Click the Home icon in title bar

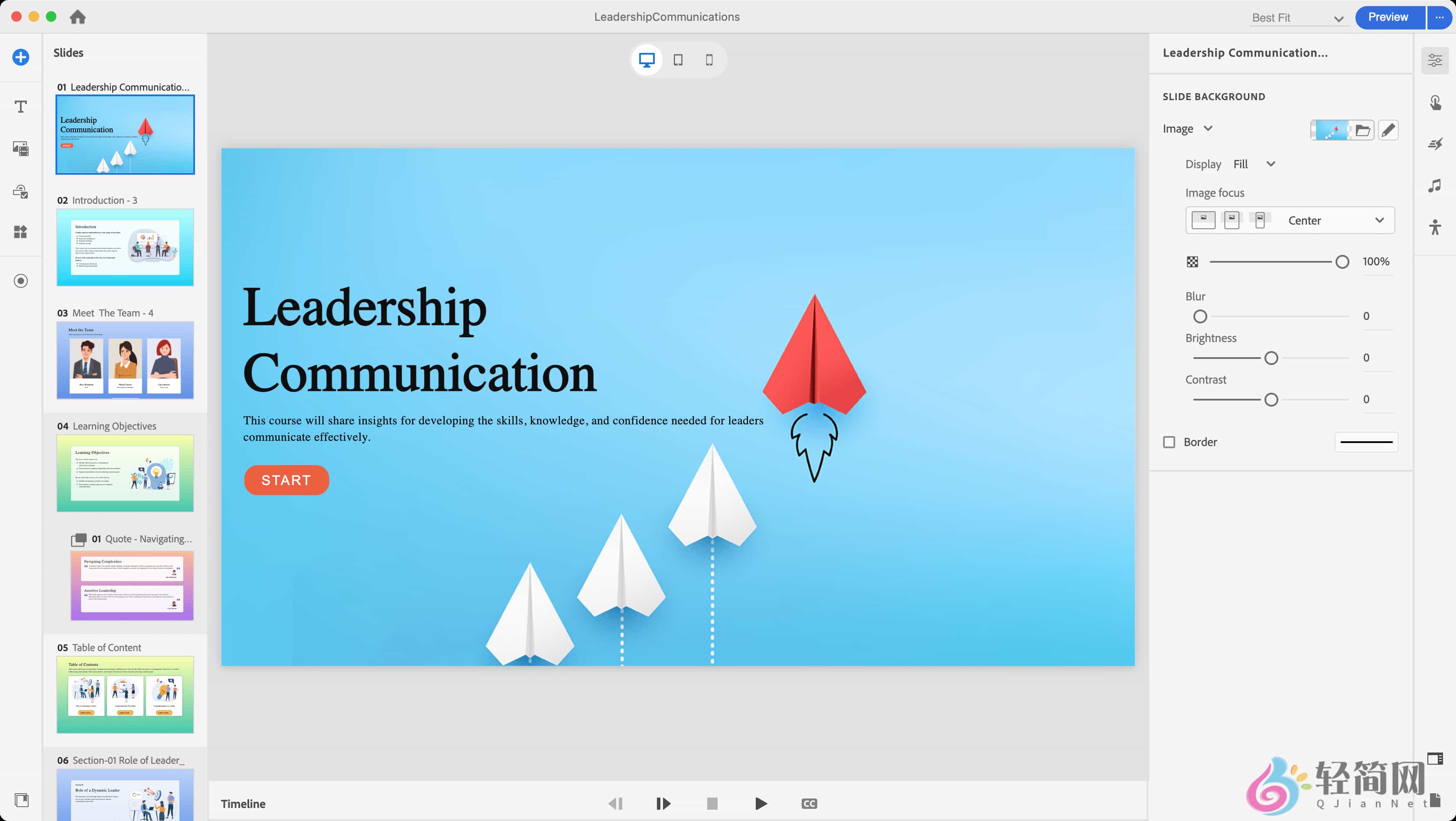pos(78,17)
